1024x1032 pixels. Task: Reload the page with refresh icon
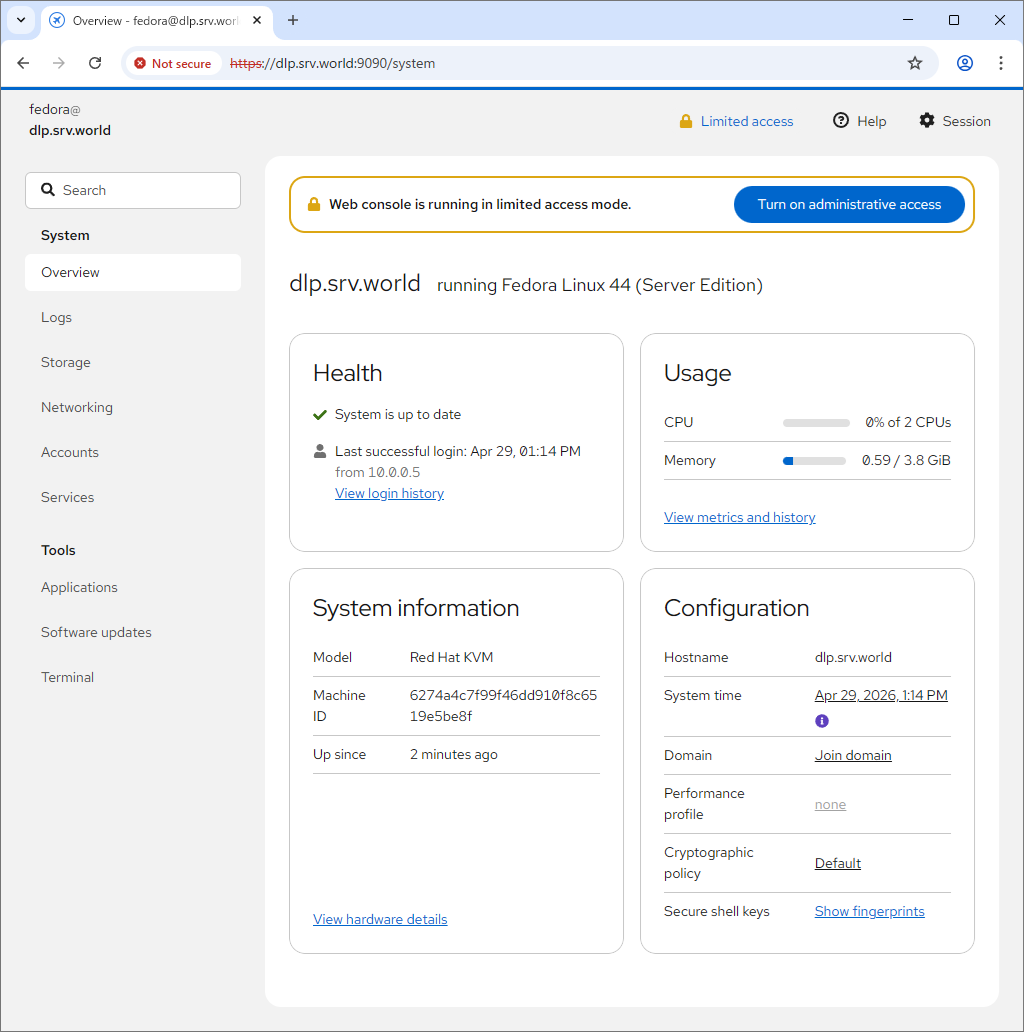95,63
